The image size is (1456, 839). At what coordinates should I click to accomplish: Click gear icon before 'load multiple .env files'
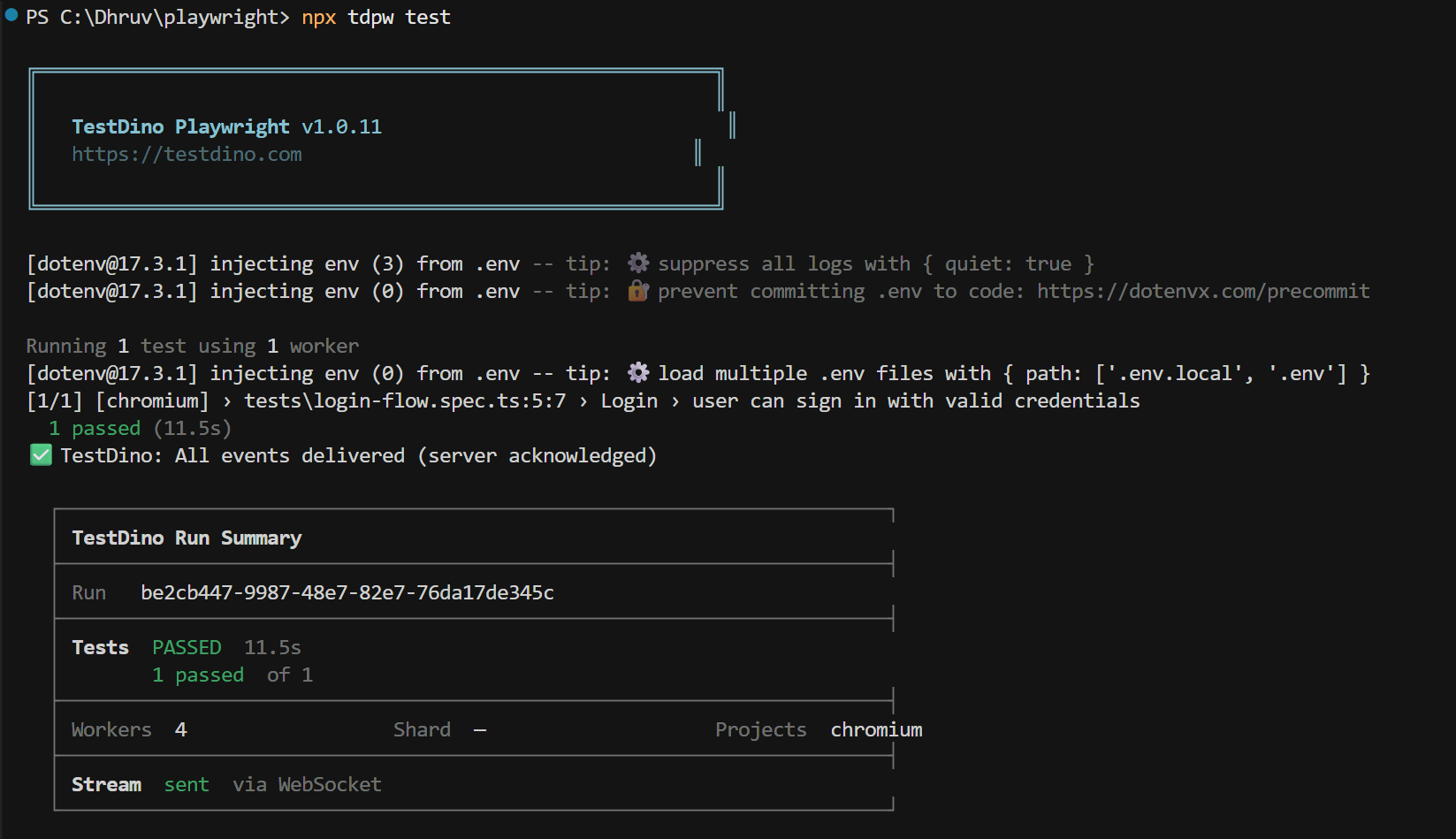(638, 373)
